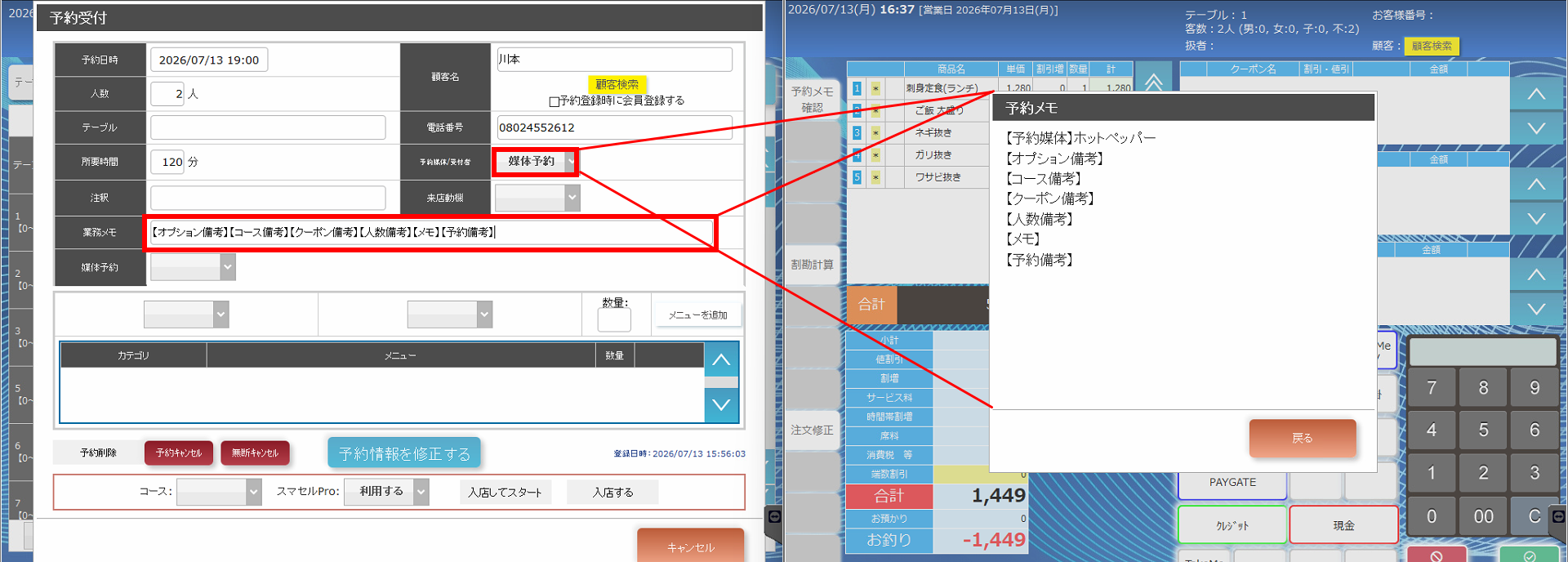Open the コース selection dropdown
1568x562 pixels.
[219, 492]
